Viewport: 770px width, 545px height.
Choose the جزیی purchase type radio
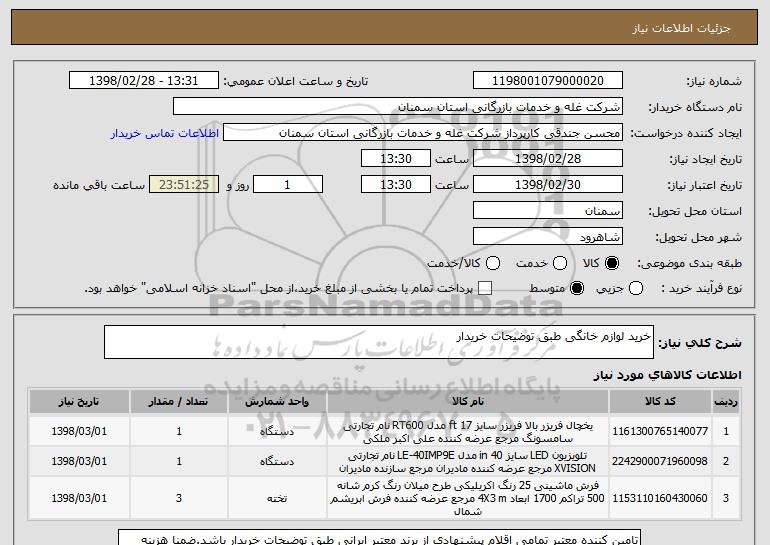click(x=635, y=288)
